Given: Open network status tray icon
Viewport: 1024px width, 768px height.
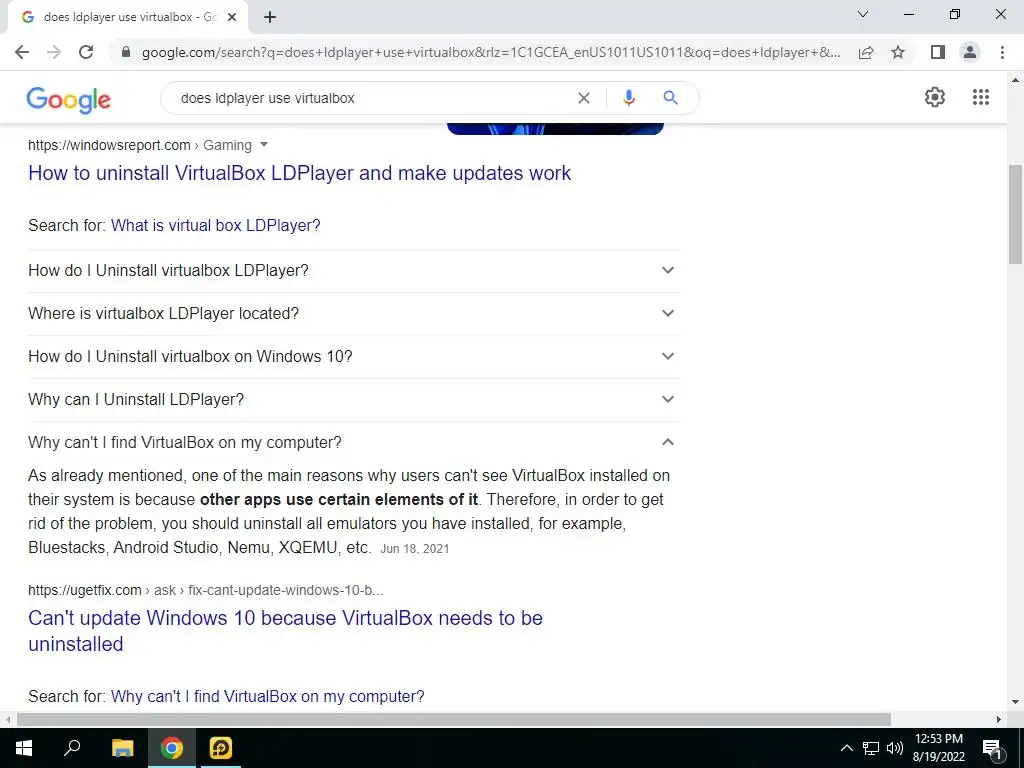Looking at the screenshot, I should point(871,748).
